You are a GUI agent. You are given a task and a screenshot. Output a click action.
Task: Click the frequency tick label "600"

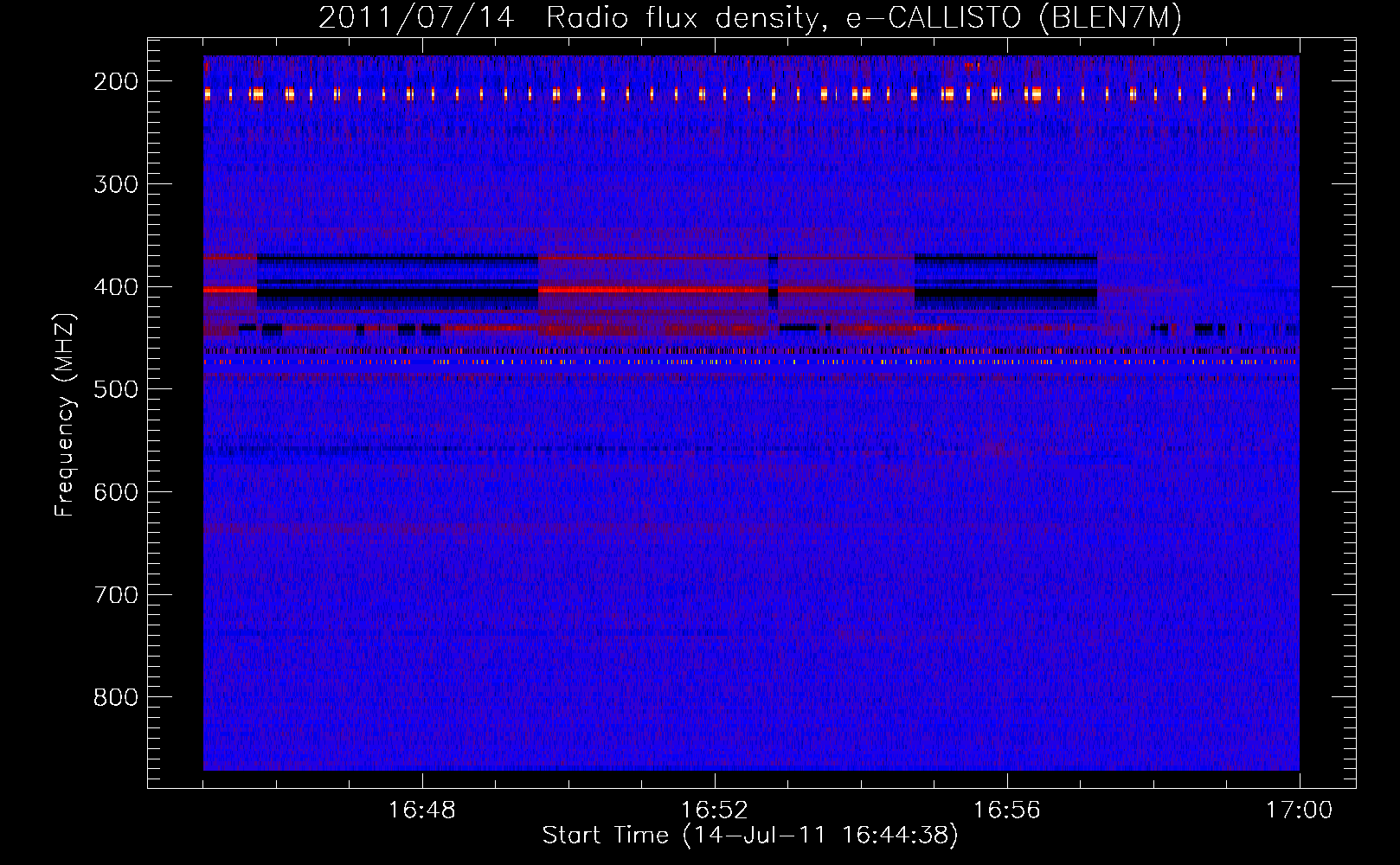[115, 492]
